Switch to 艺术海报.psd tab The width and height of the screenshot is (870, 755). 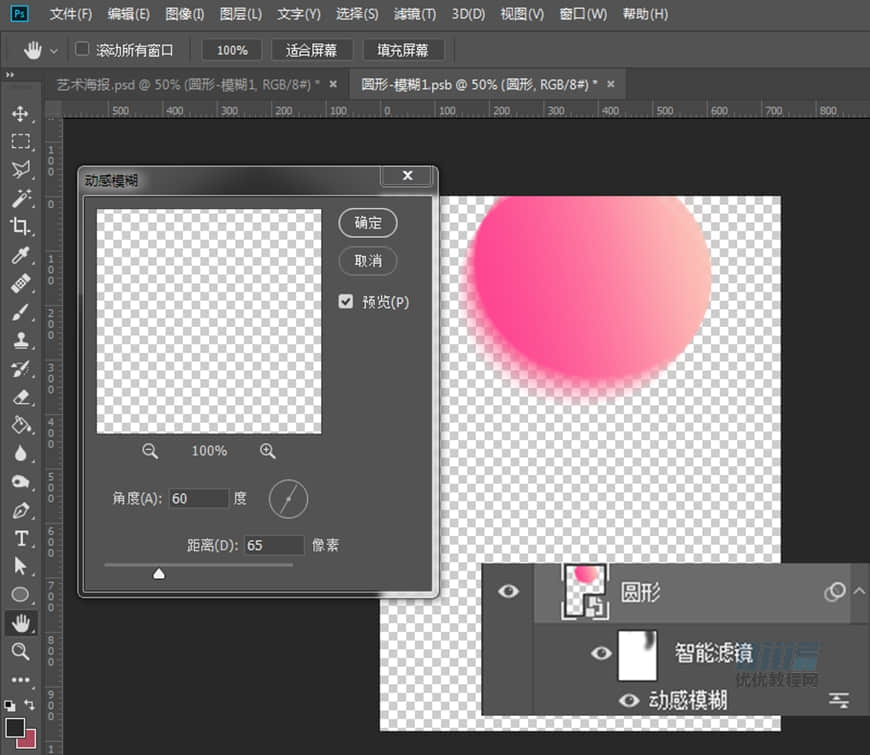[x=188, y=84]
